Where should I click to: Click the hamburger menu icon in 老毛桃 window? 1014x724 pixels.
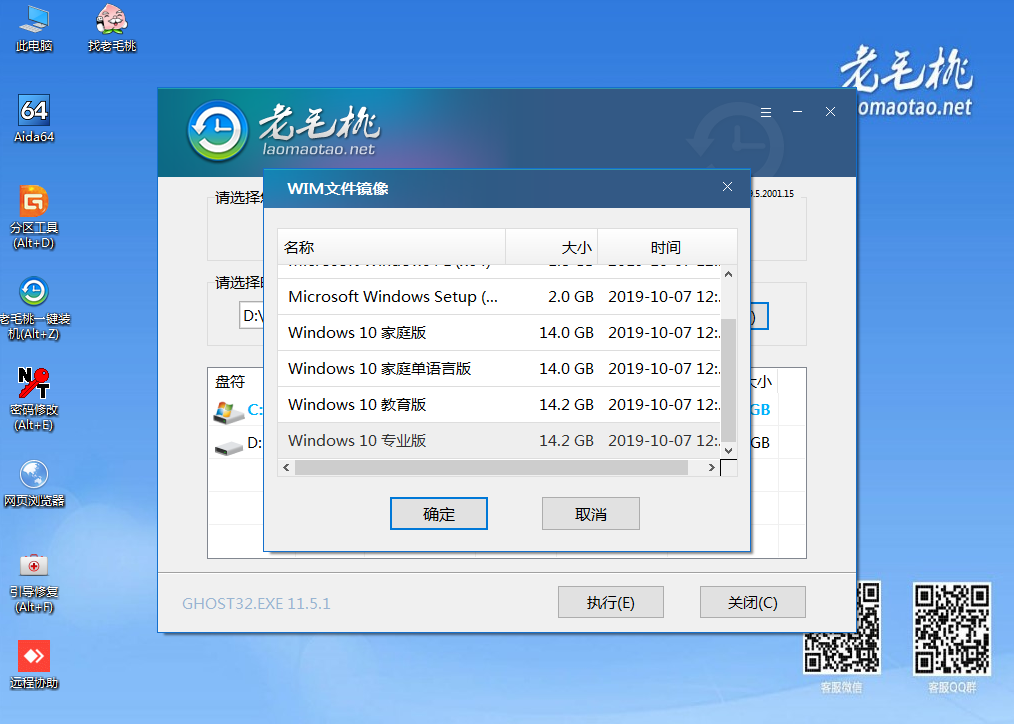tap(766, 112)
